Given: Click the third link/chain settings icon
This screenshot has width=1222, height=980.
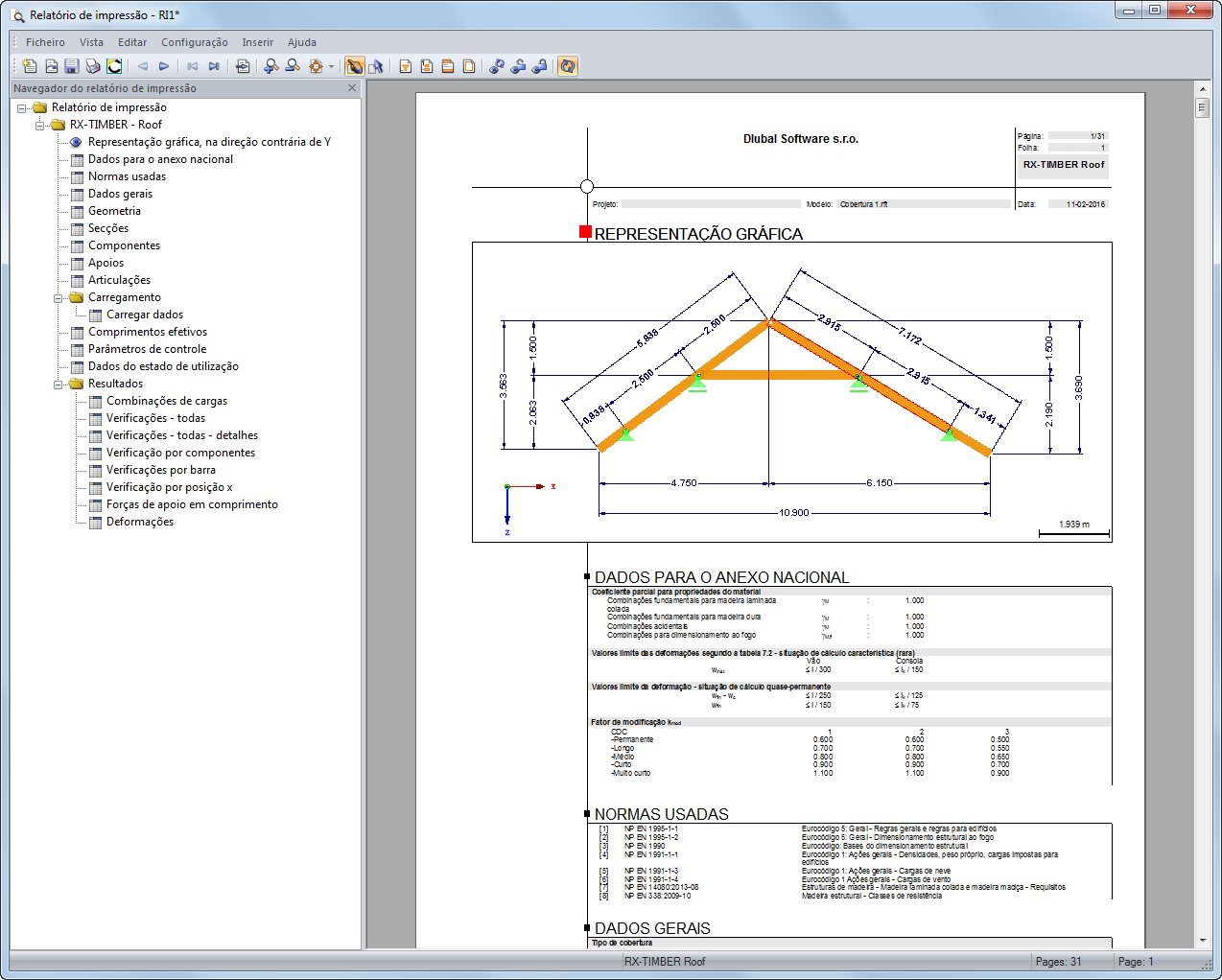Looking at the screenshot, I should click(539, 66).
